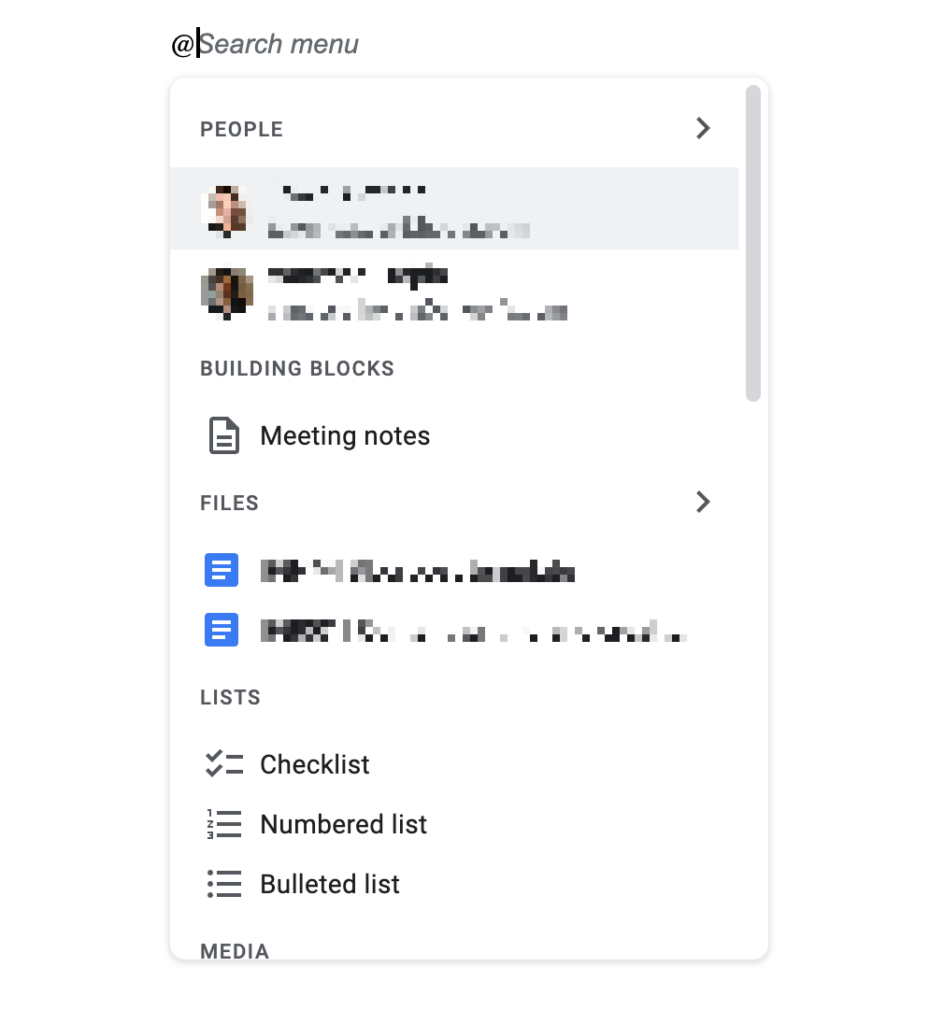Click the first Google Docs file icon

click(x=221, y=569)
